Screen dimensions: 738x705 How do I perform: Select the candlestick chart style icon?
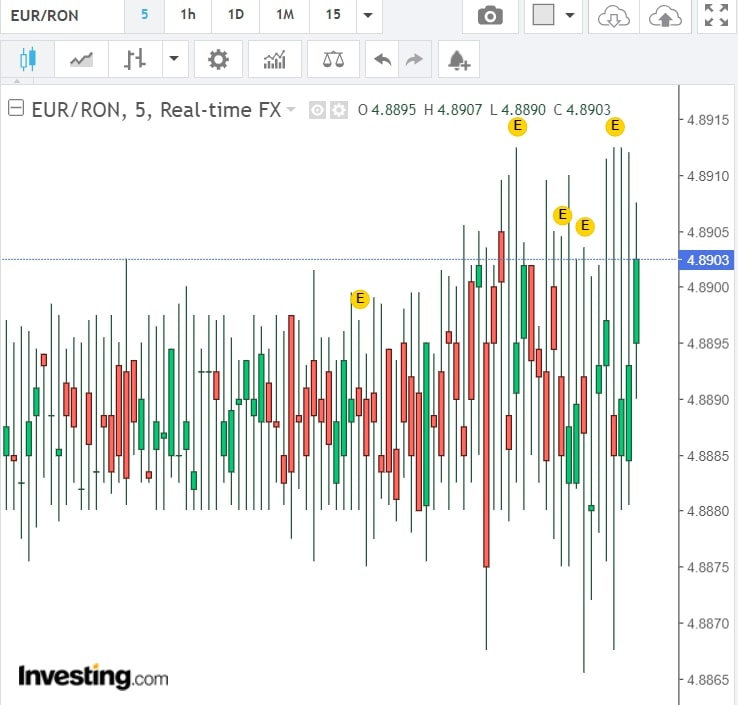pyautogui.click(x=27, y=60)
